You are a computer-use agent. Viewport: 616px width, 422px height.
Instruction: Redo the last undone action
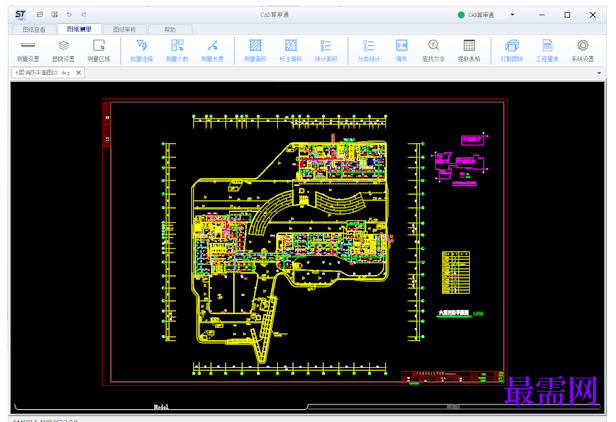coord(84,15)
